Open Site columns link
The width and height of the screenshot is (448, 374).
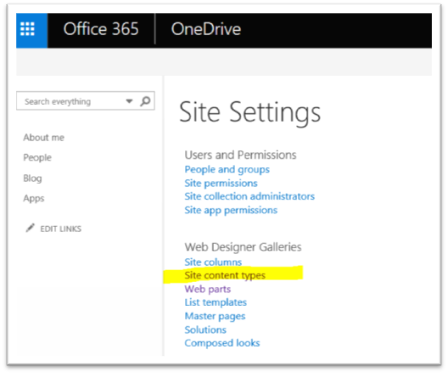pyautogui.click(x=213, y=262)
